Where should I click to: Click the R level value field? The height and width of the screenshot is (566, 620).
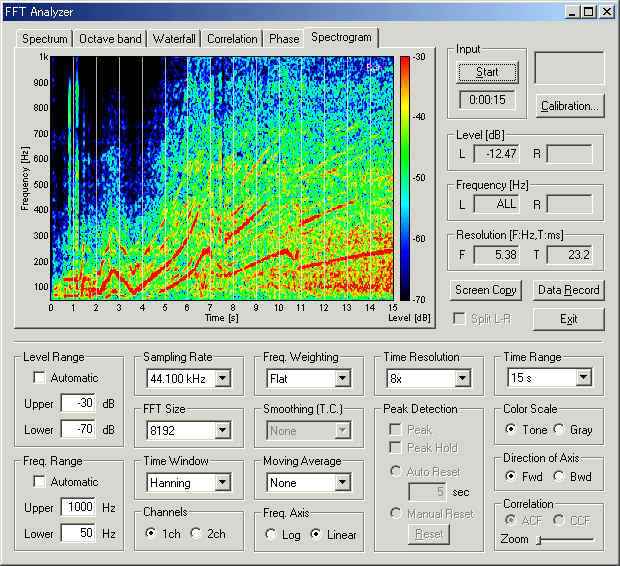570,153
